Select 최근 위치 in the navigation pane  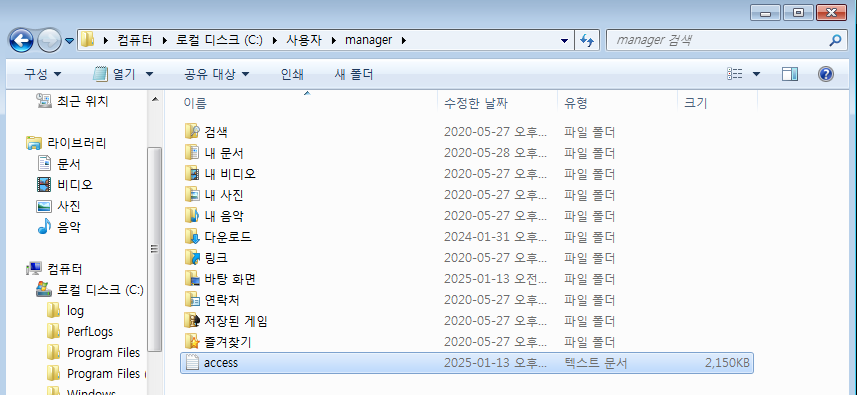(x=83, y=101)
